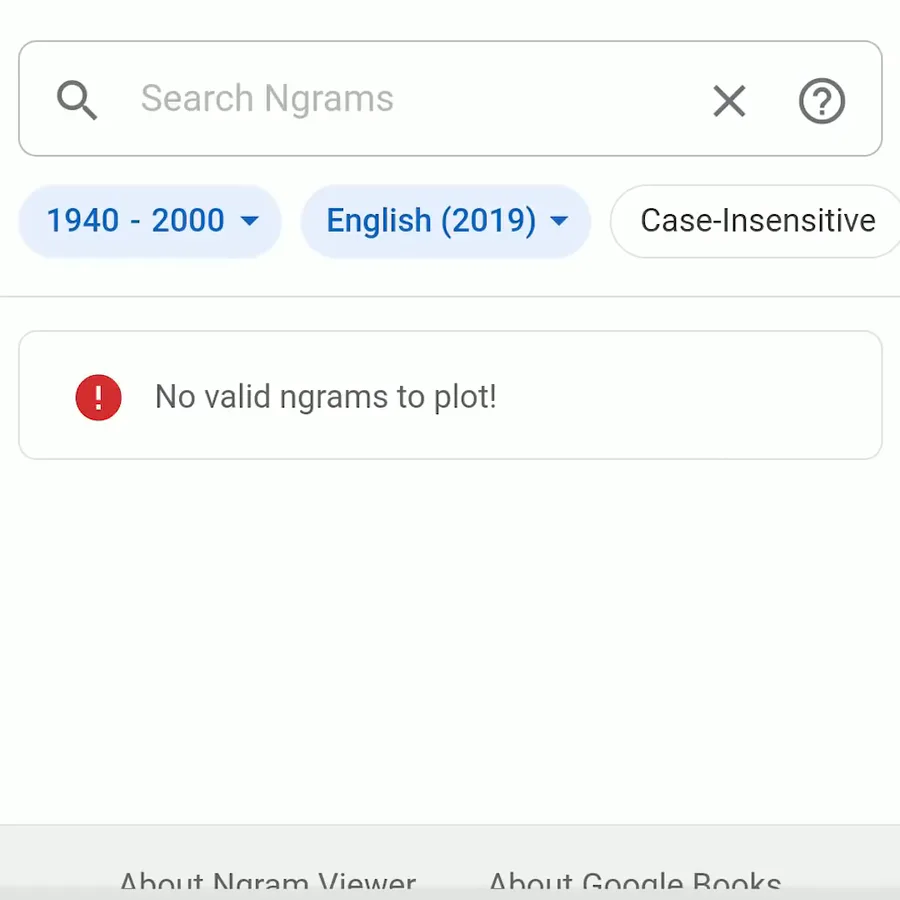900x900 pixels.
Task: Click the "English (2019)" label text
Action: point(431,221)
